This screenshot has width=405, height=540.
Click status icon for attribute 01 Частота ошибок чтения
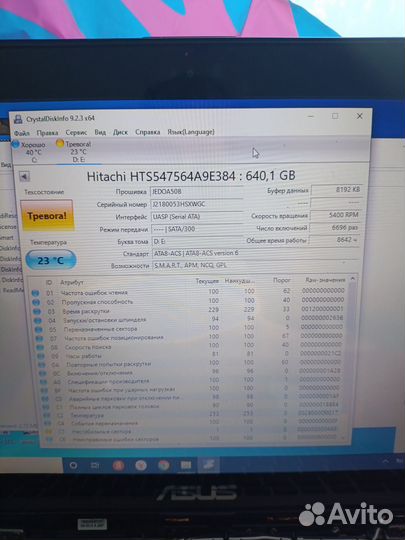(35, 293)
